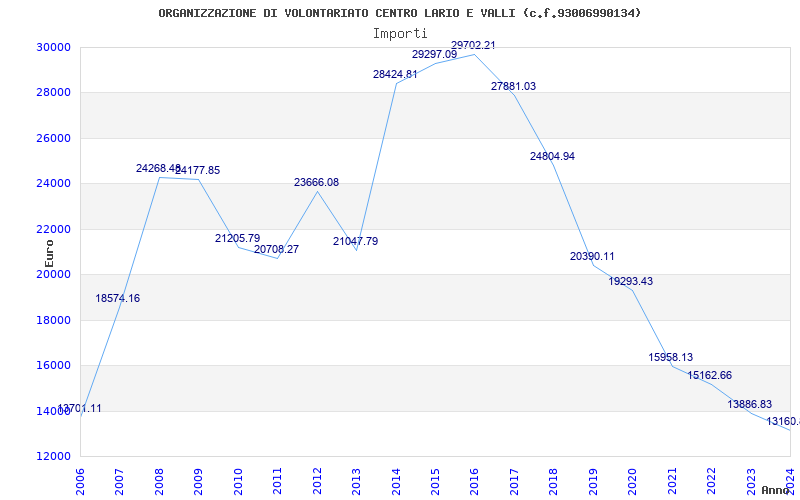Image resolution: width=800 pixels, height=500 pixels.
Task: Click x-axis year 2006
Action: pyautogui.click(x=81, y=481)
